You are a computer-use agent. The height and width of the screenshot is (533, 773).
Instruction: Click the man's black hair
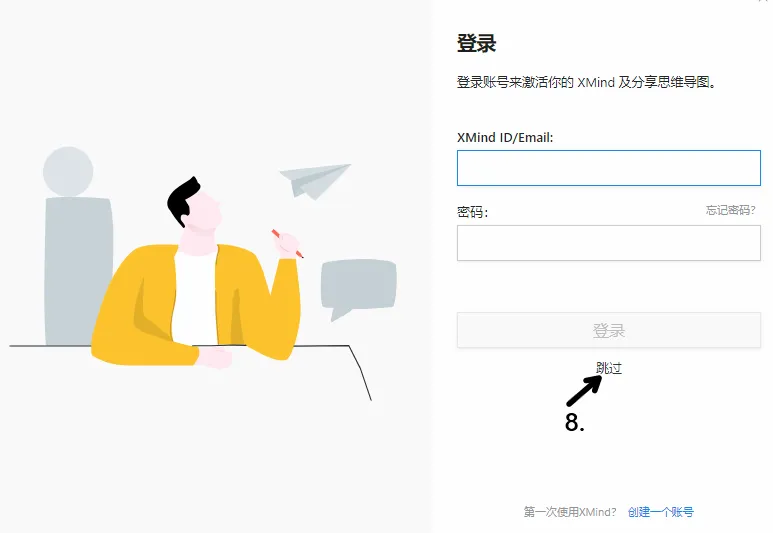tap(182, 201)
